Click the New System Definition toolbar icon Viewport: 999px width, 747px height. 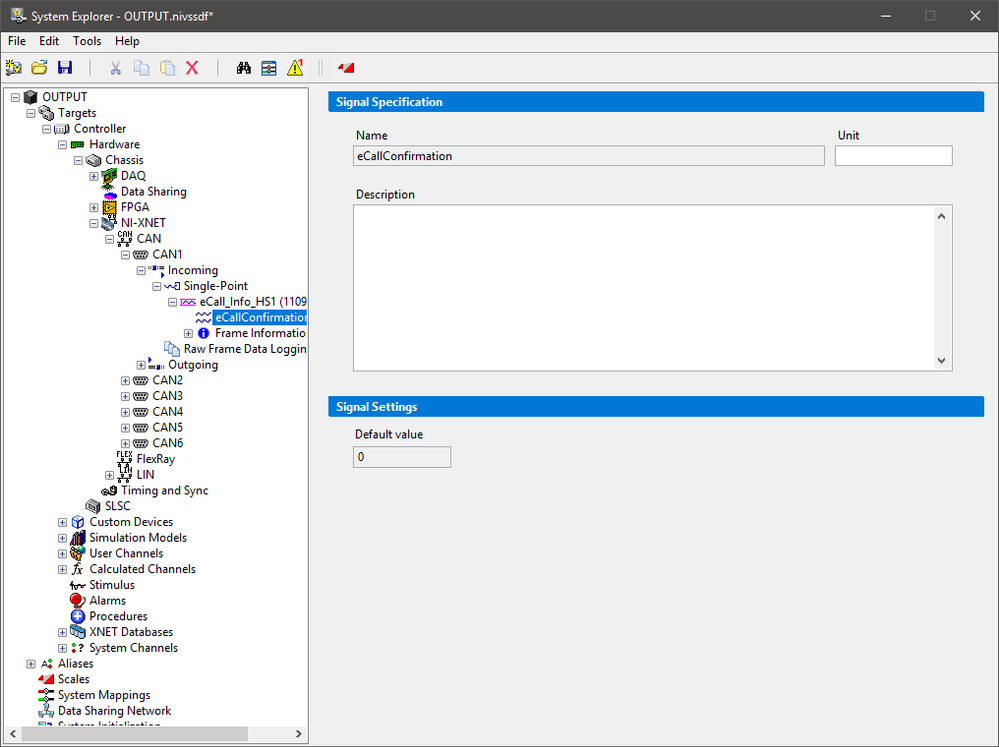click(13, 68)
